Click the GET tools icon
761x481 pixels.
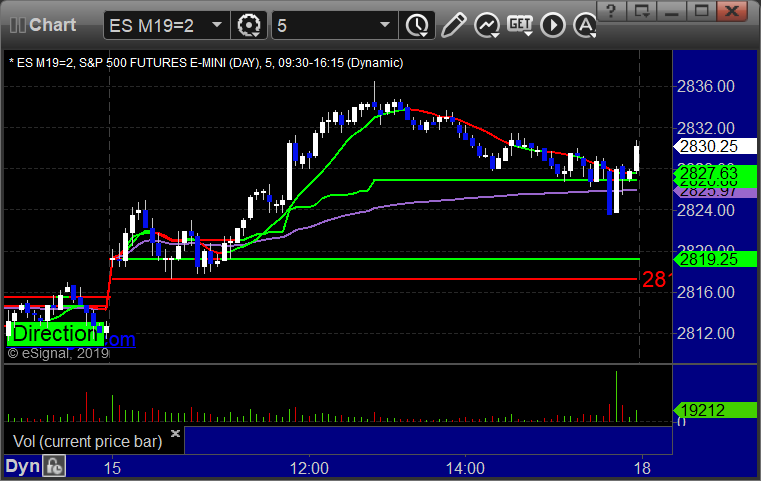coord(520,25)
